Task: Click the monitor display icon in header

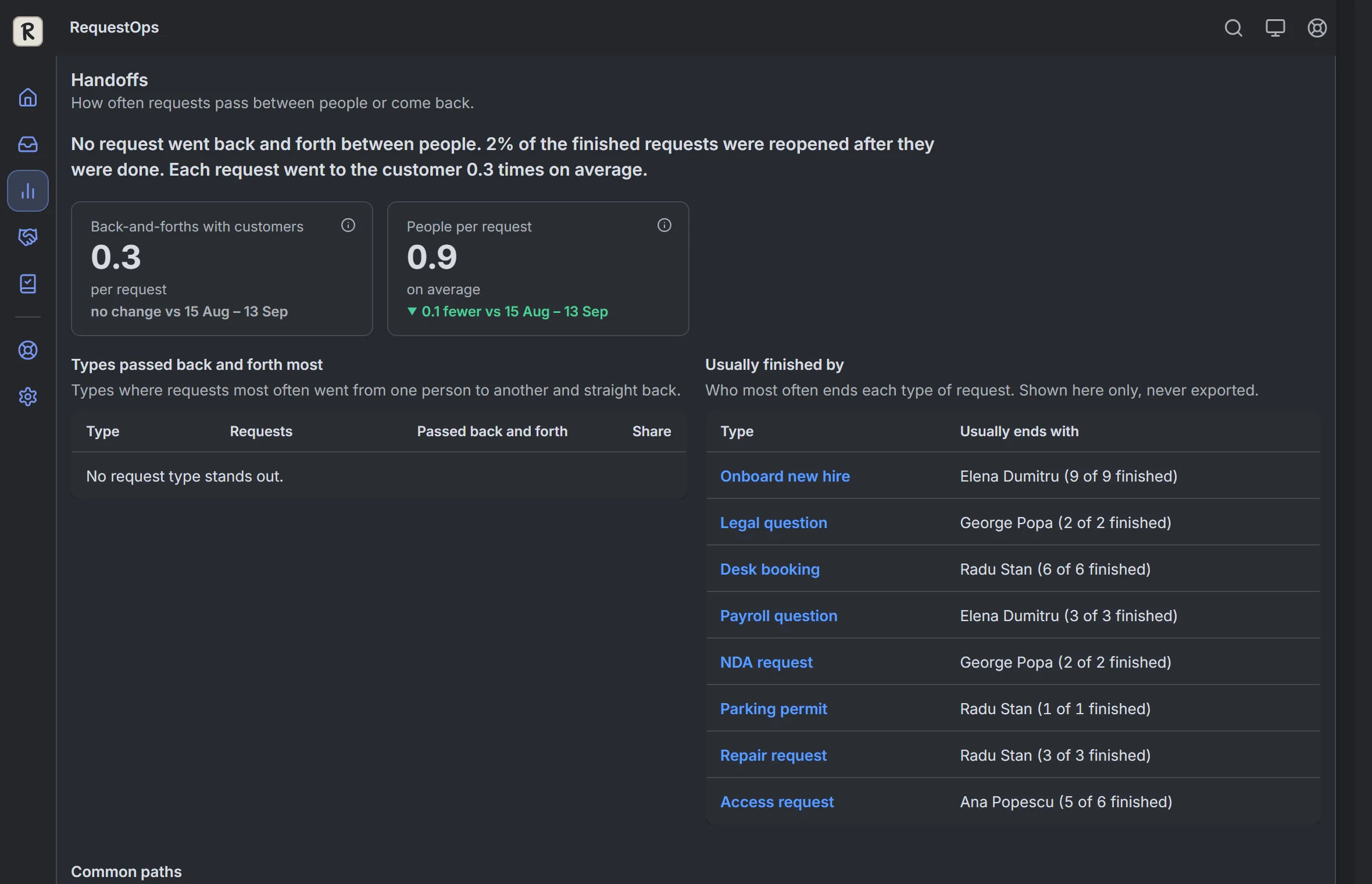Action: click(1275, 28)
